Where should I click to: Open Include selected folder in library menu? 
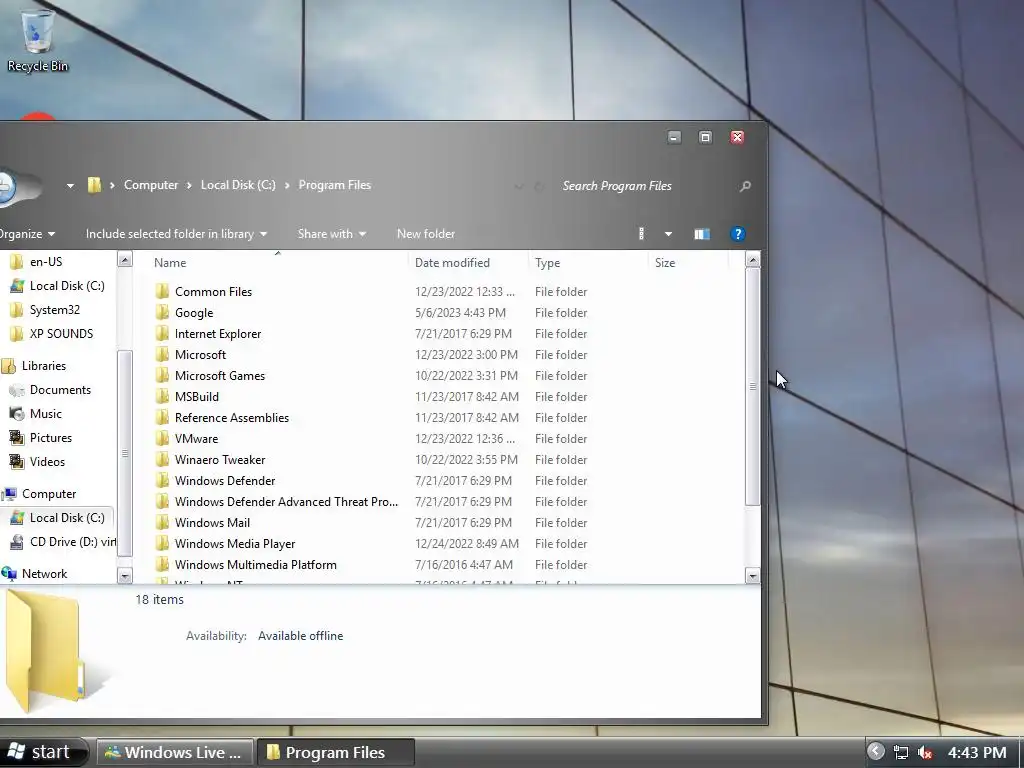(176, 234)
